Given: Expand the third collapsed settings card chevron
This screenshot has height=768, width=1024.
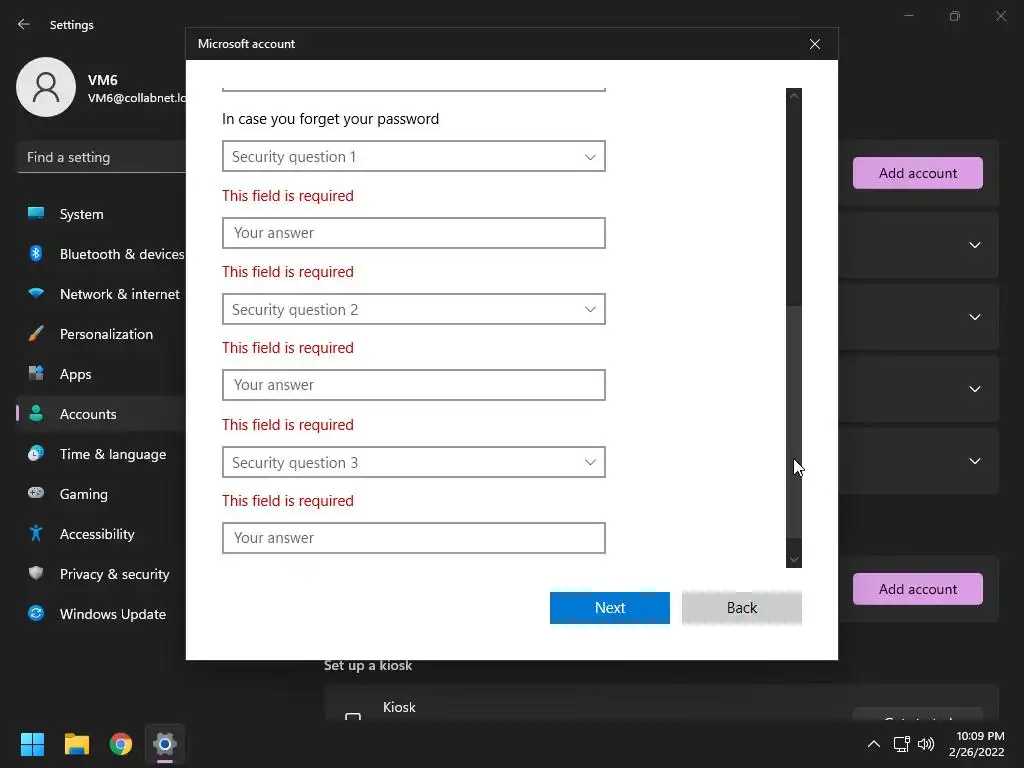Looking at the screenshot, I should coord(974,389).
